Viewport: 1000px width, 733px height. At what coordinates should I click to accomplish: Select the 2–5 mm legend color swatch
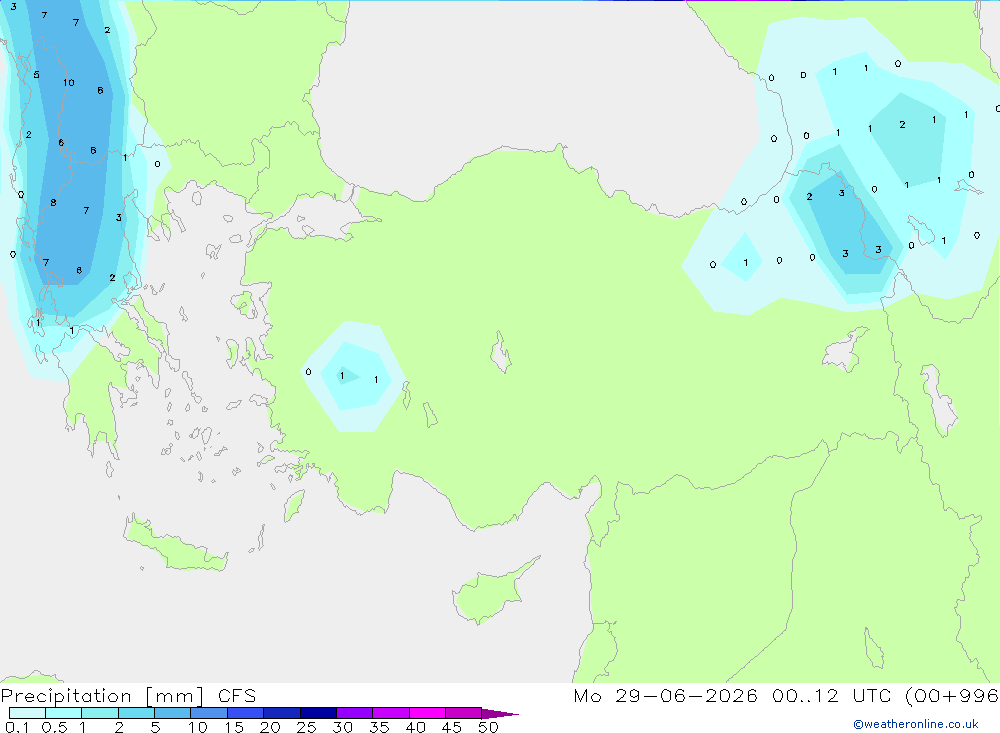(136, 713)
